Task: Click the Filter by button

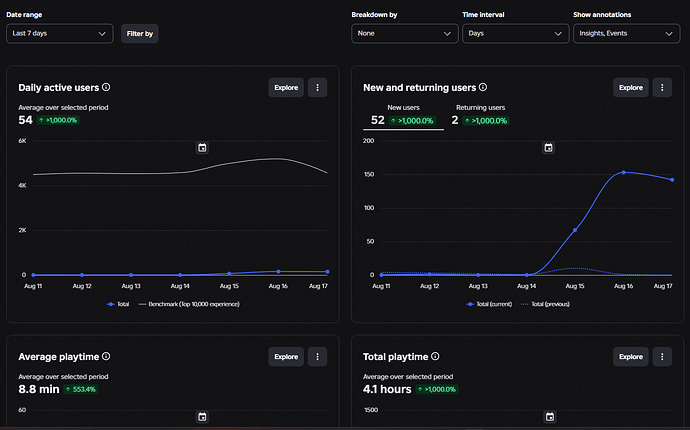Action: [x=139, y=33]
